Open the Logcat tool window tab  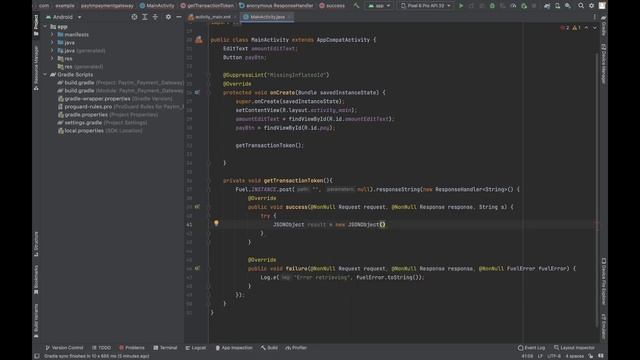tap(196, 348)
